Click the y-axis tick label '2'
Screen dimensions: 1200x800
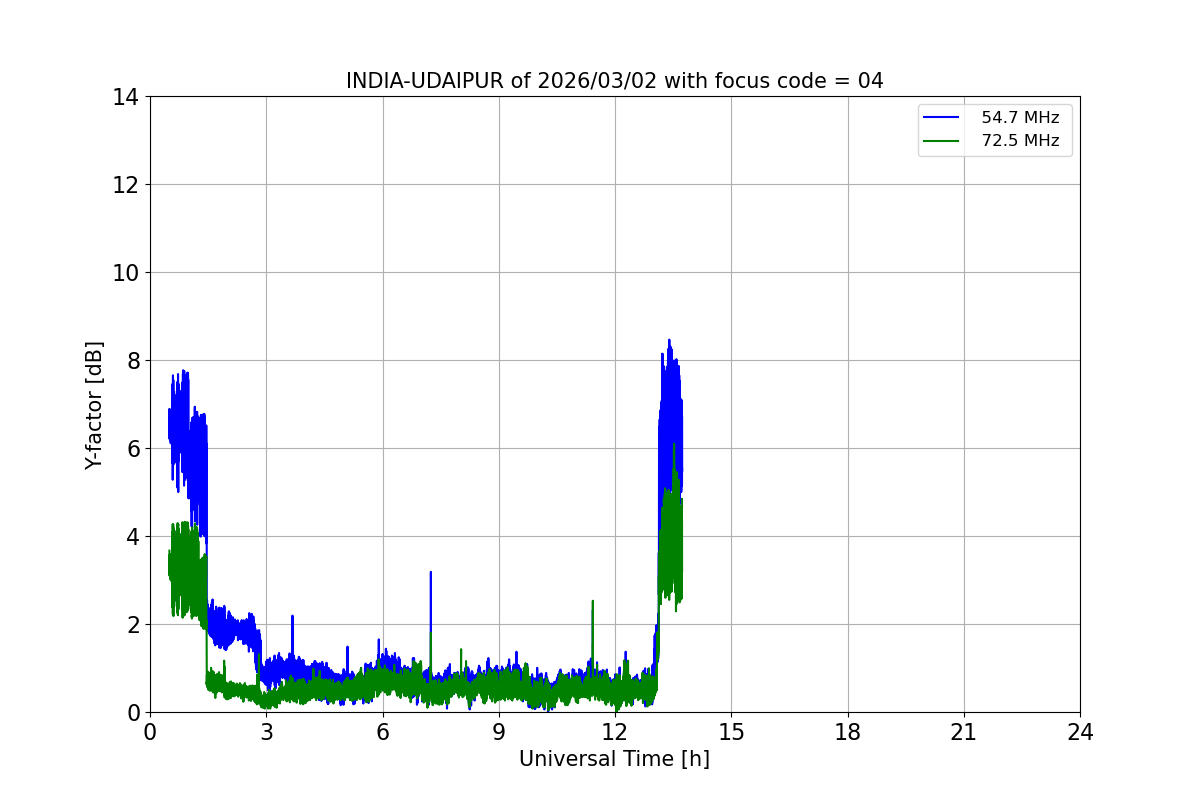tap(133, 625)
